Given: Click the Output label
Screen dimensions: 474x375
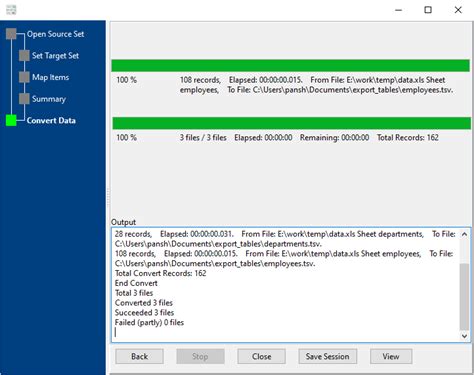Looking at the screenshot, I should (123, 222).
